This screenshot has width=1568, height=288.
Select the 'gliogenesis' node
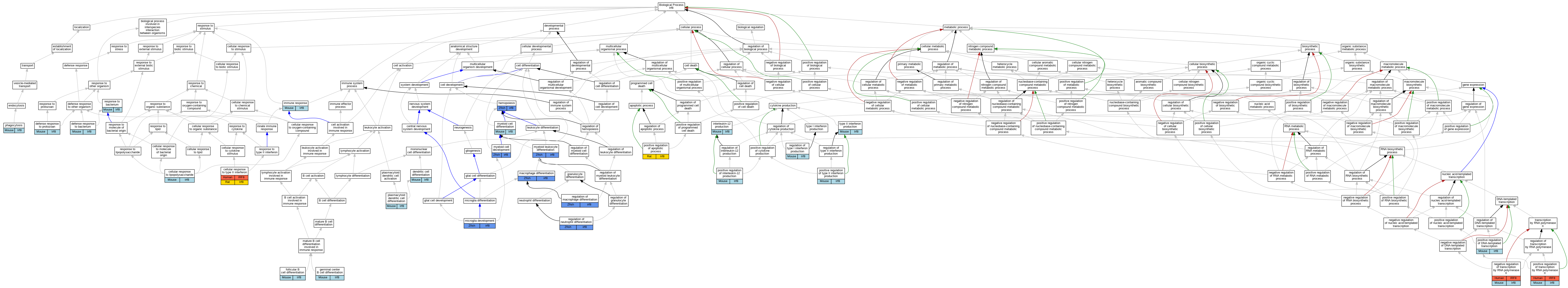click(473, 150)
